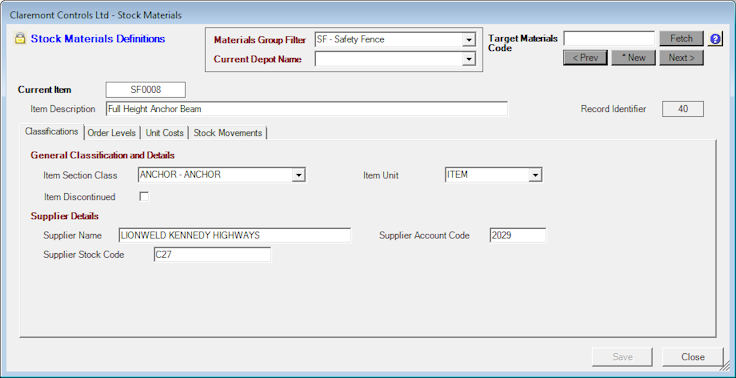Open the Materials Group Filter dropdown
This screenshot has height=378, width=736.
pos(468,40)
